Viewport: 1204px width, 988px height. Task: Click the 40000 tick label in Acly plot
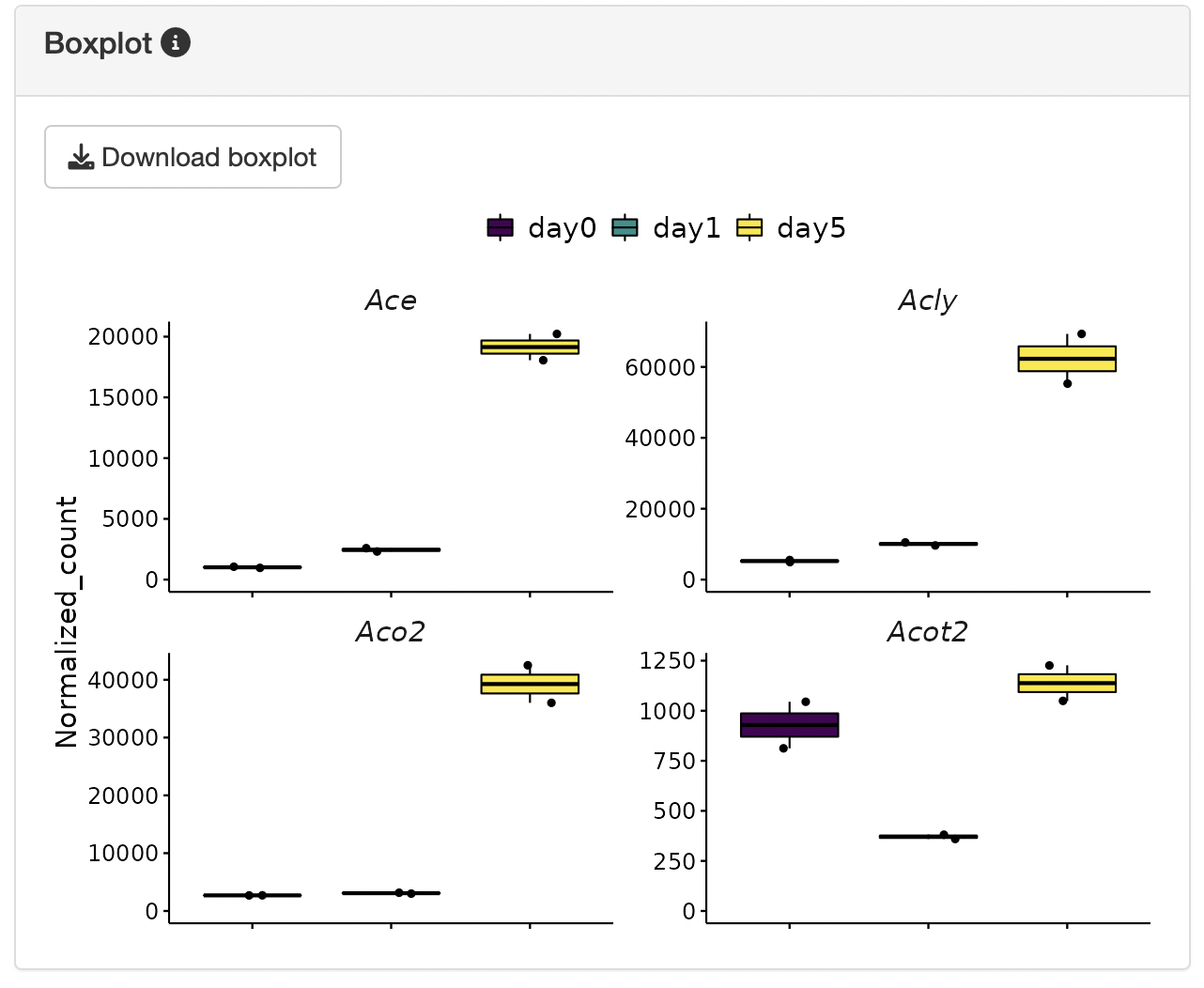(x=660, y=439)
